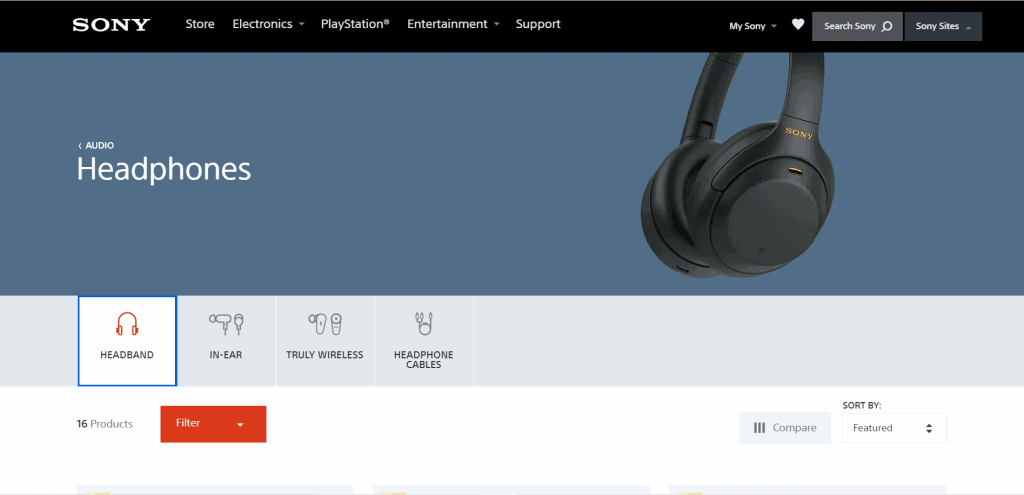Click the 16 Products count text
Viewport: 1024px width, 495px height.
tap(104, 424)
